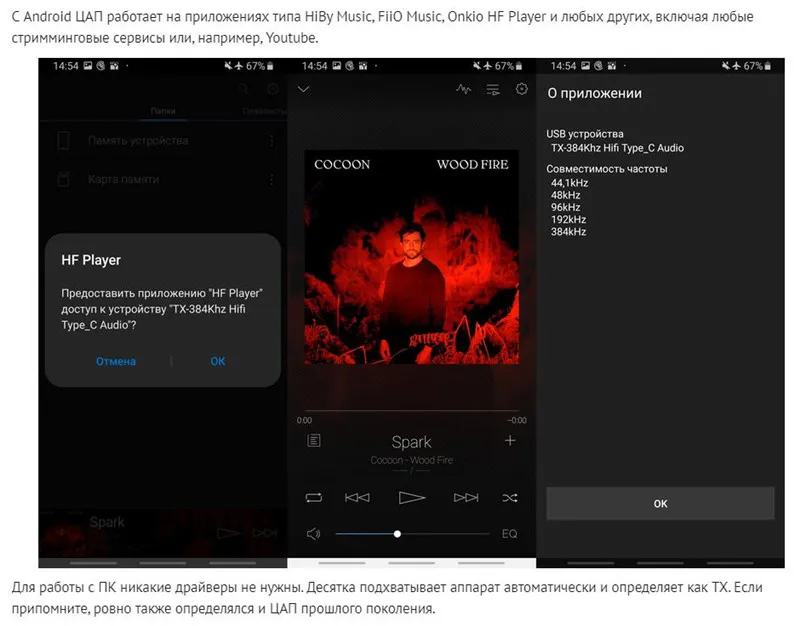
Task: Click the track progress bar
Action: pos(412,410)
